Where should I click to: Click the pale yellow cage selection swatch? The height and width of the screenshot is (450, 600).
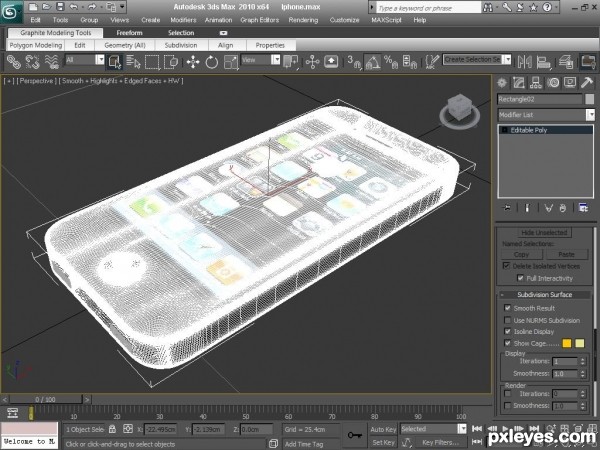(580, 343)
